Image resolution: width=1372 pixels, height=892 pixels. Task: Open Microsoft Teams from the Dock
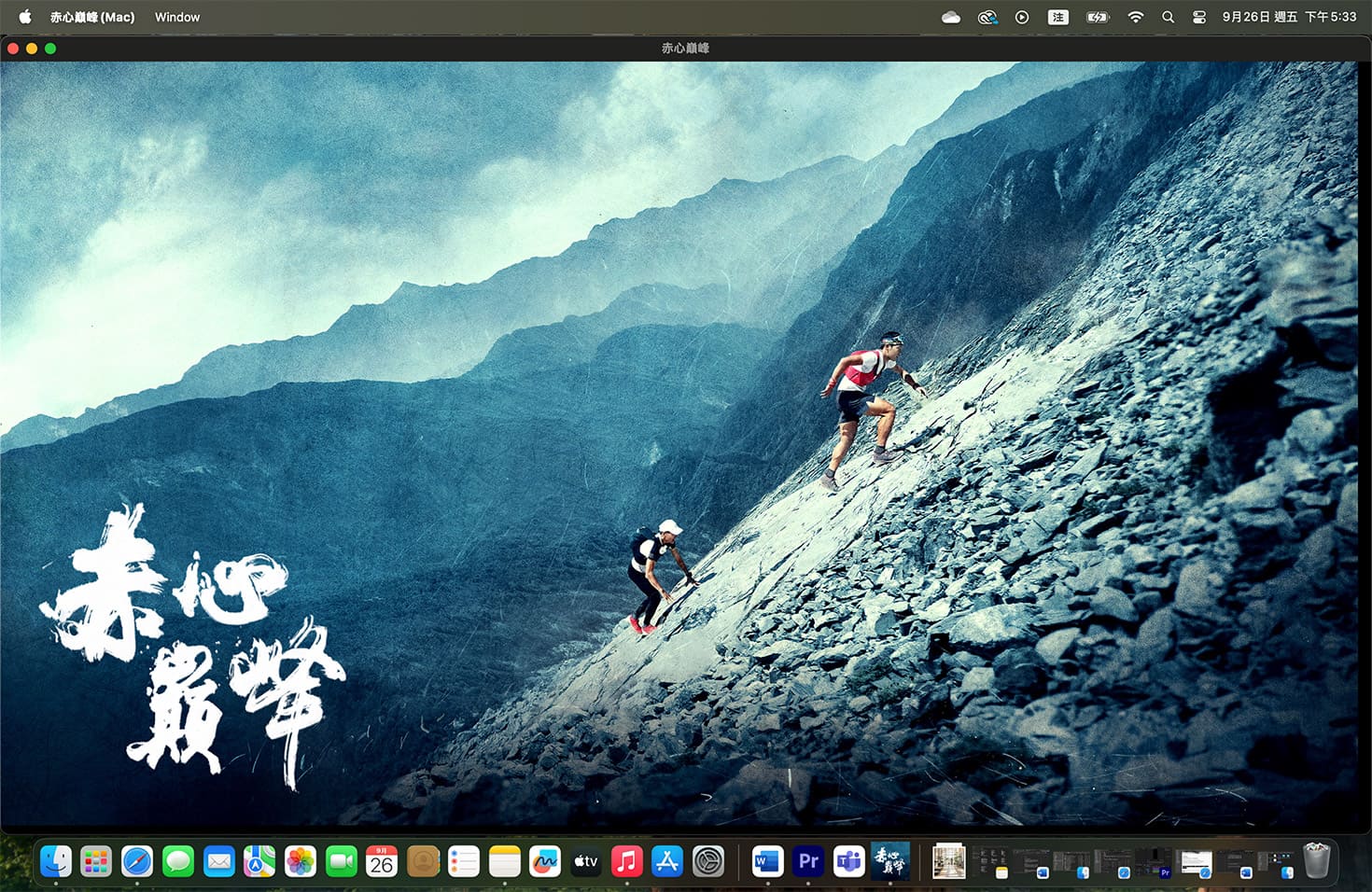849,861
